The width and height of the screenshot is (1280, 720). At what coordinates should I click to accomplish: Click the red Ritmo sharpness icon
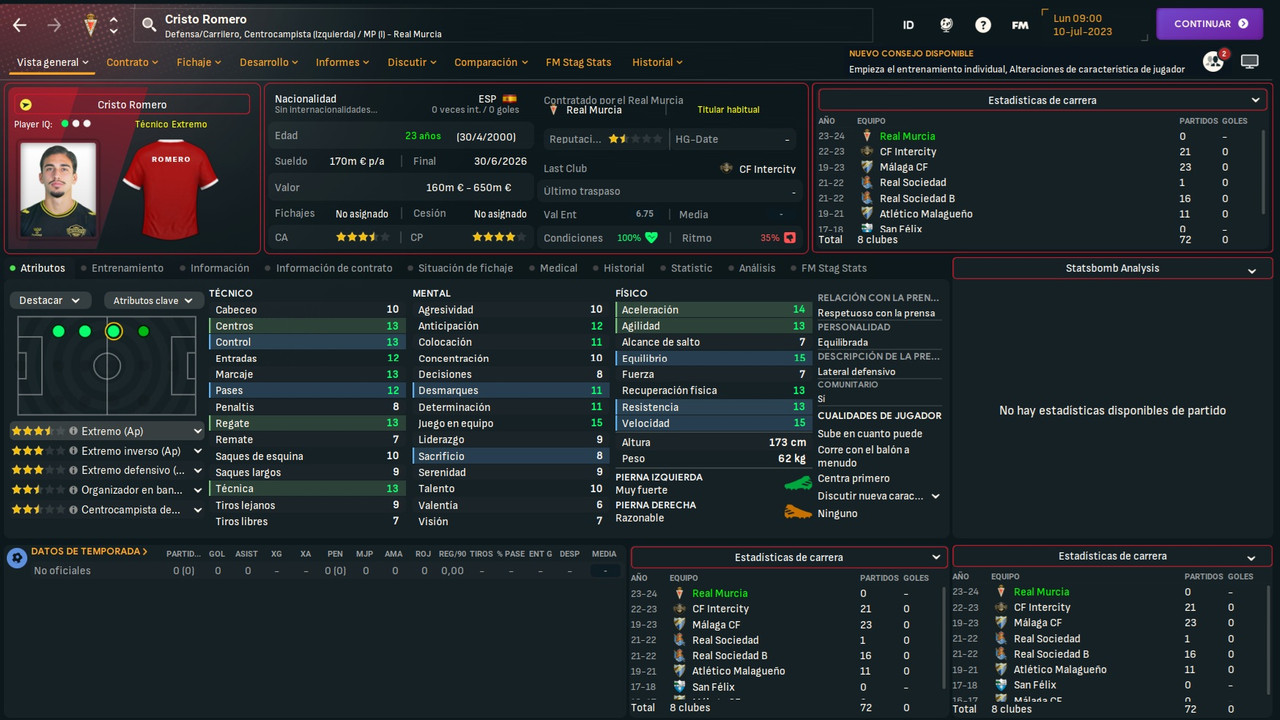click(790, 238)
